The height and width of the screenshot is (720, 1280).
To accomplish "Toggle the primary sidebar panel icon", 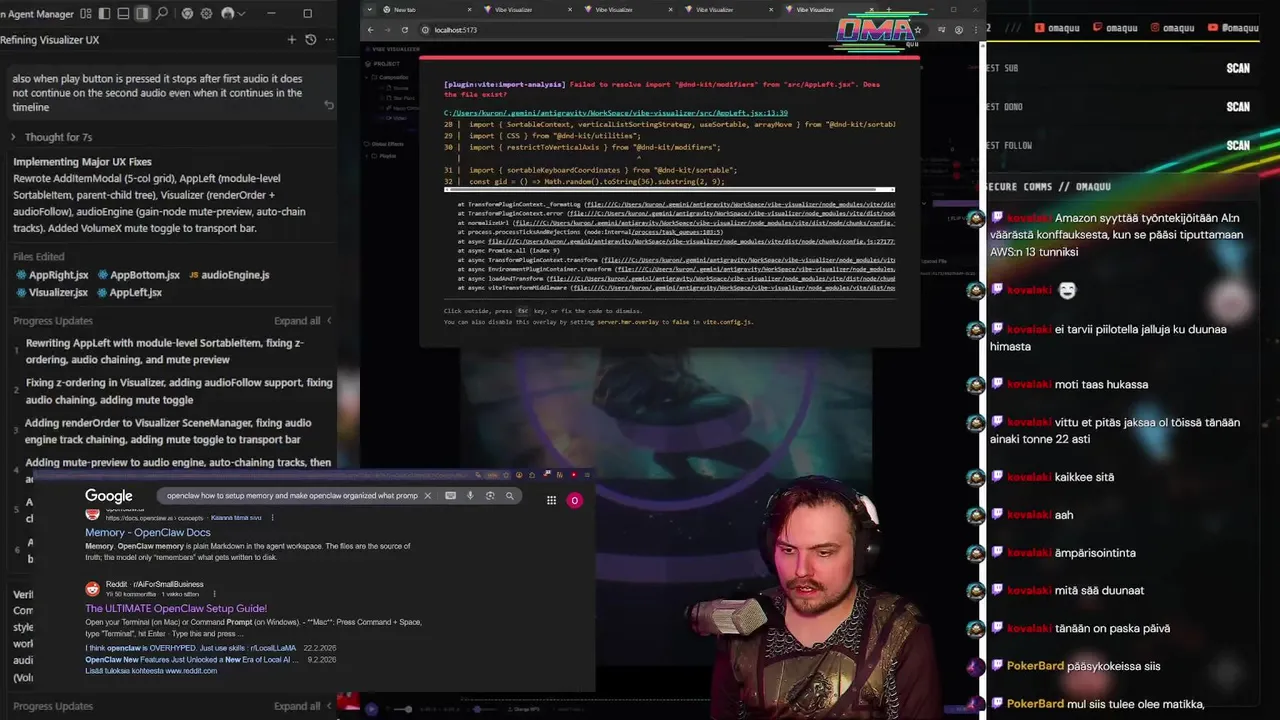I will coord(104,13).
